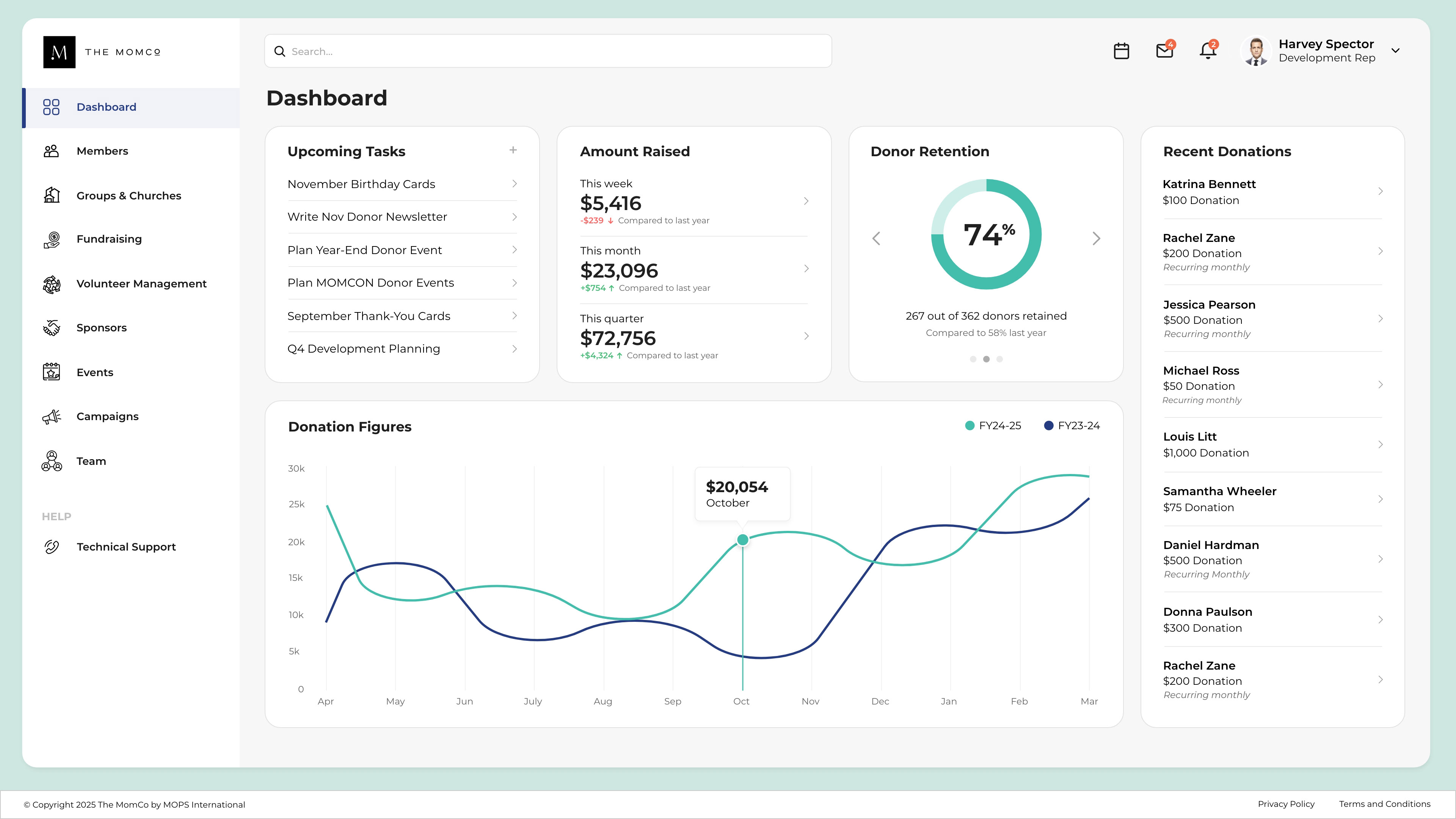Toggle the FY23-24 legend series
This screenshot has width=1456, height=819.
tap(1072, 425)
